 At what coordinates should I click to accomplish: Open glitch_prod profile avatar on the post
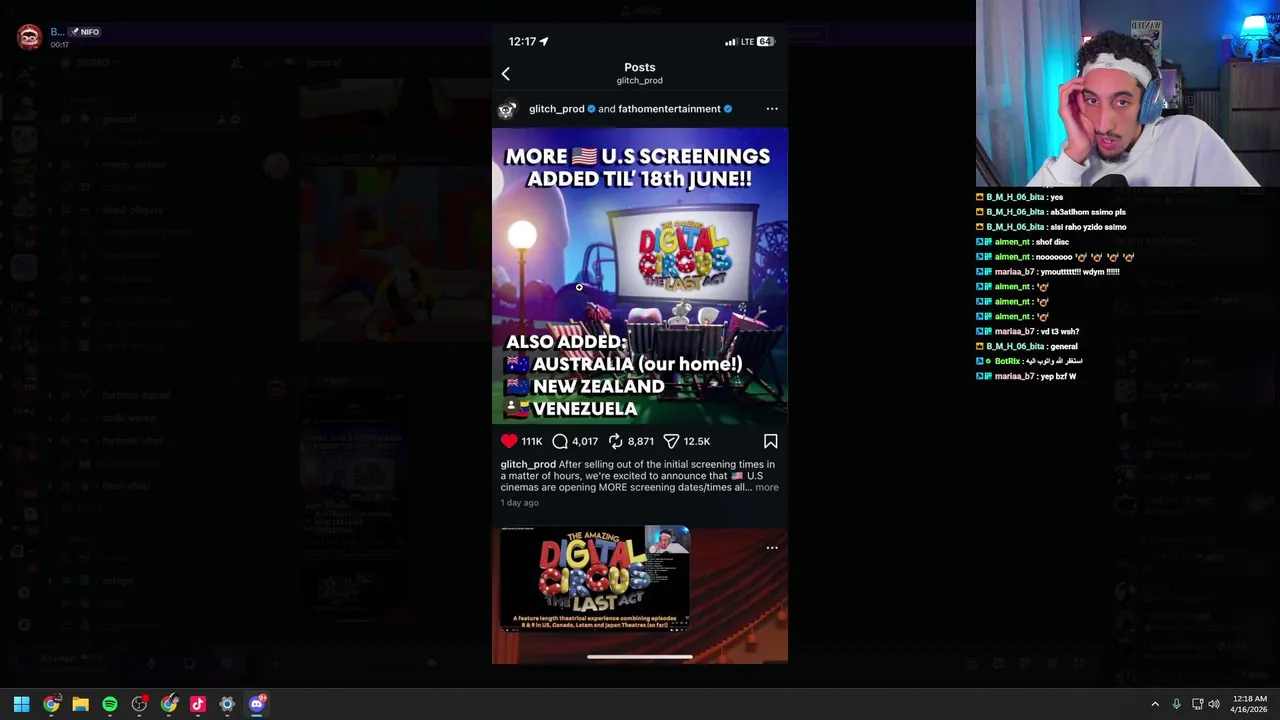click(507, 109)
